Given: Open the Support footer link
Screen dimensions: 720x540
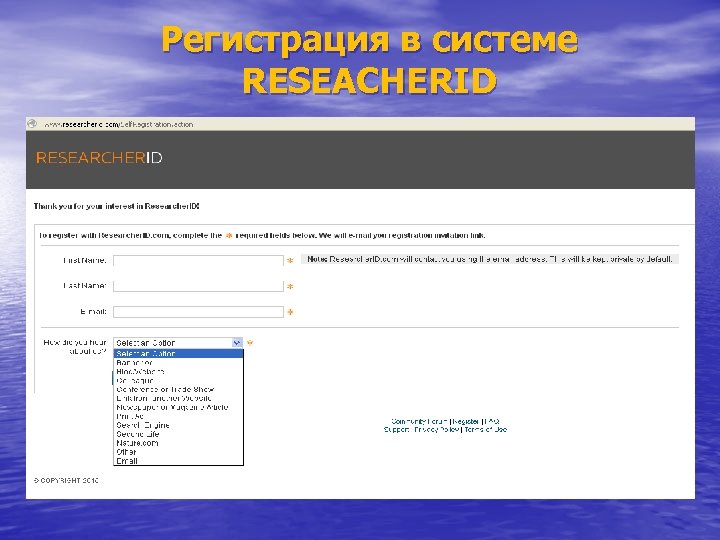Looking at the screenshot, I should coord(397,430).
